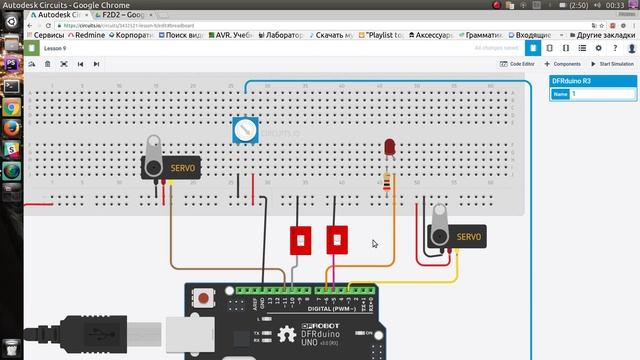This screenshot has width=640, height=360.
Task: Expand hidden bookmarks overflow arrow
Action: [561, 35]
